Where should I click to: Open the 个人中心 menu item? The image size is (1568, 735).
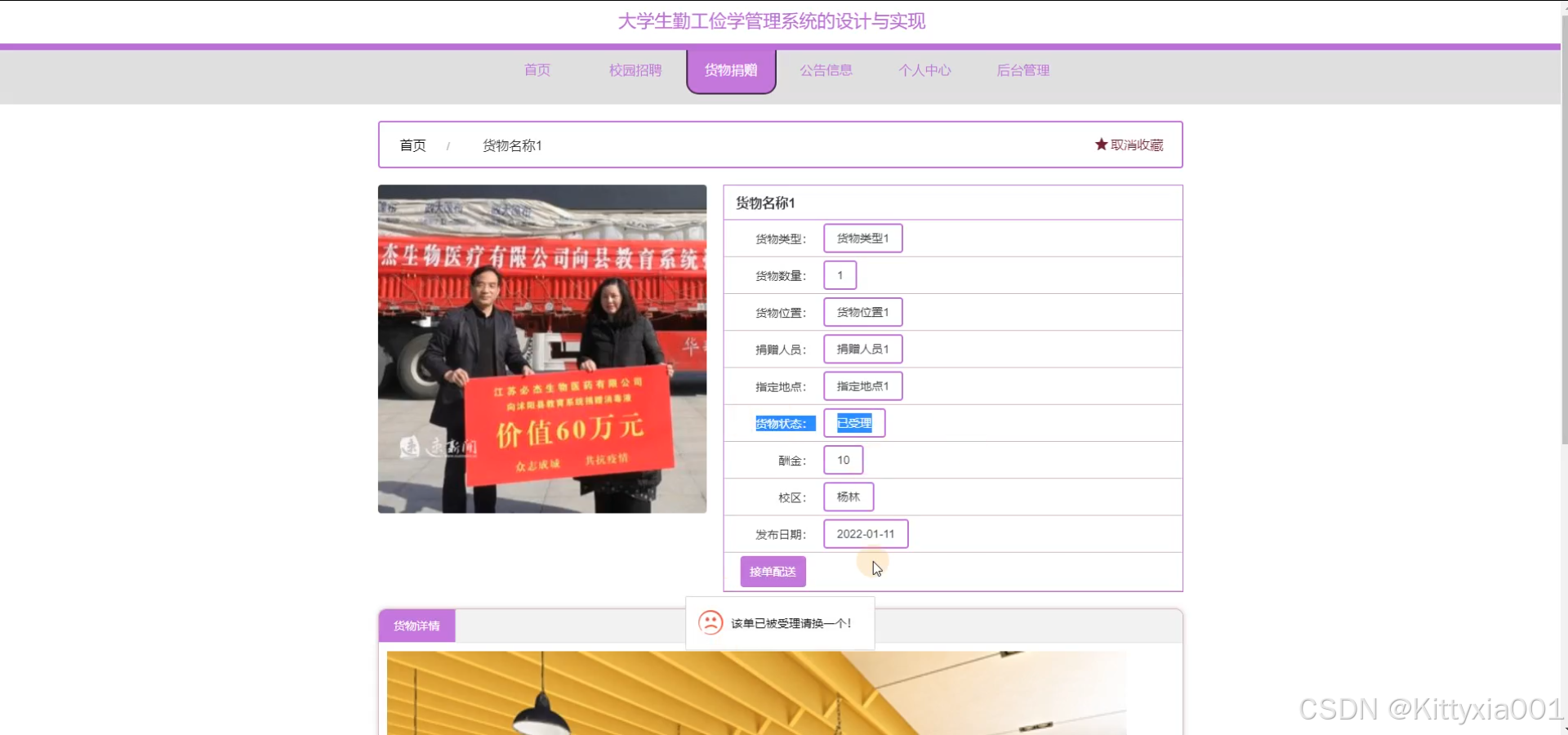click(924, 70)
